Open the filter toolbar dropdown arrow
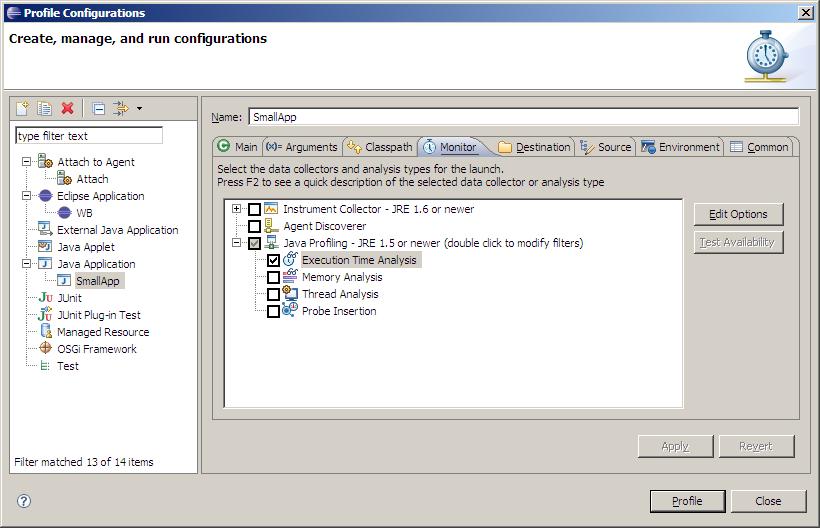This screenshot has width=820, height=528. click(x=139, y=109)
